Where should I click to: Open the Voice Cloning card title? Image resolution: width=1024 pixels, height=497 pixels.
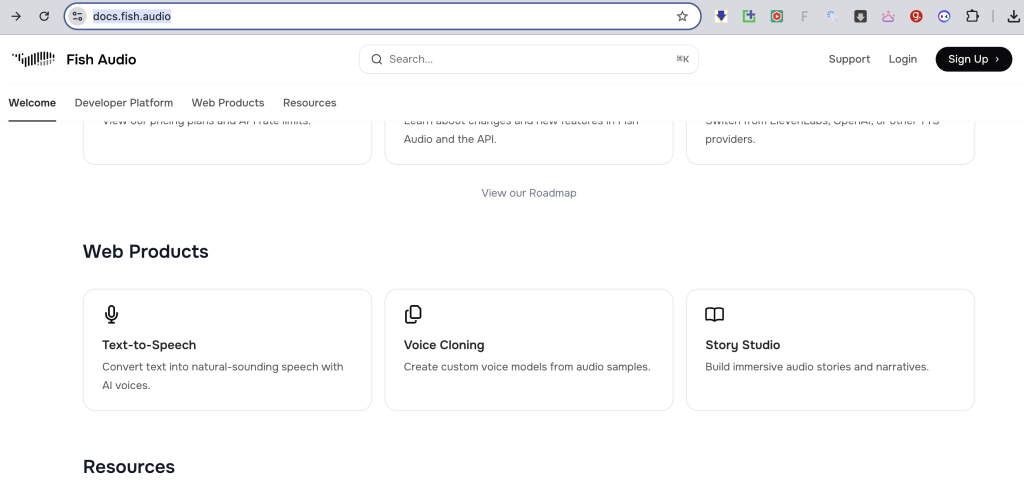coord(444,345)
